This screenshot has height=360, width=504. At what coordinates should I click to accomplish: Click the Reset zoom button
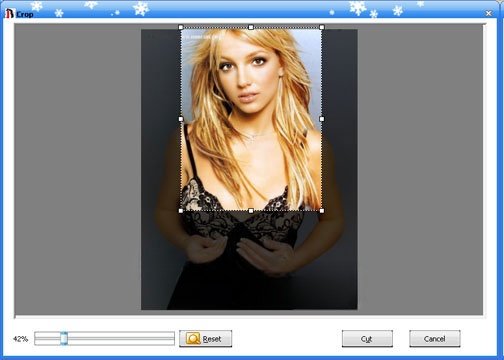click(205, 339)
